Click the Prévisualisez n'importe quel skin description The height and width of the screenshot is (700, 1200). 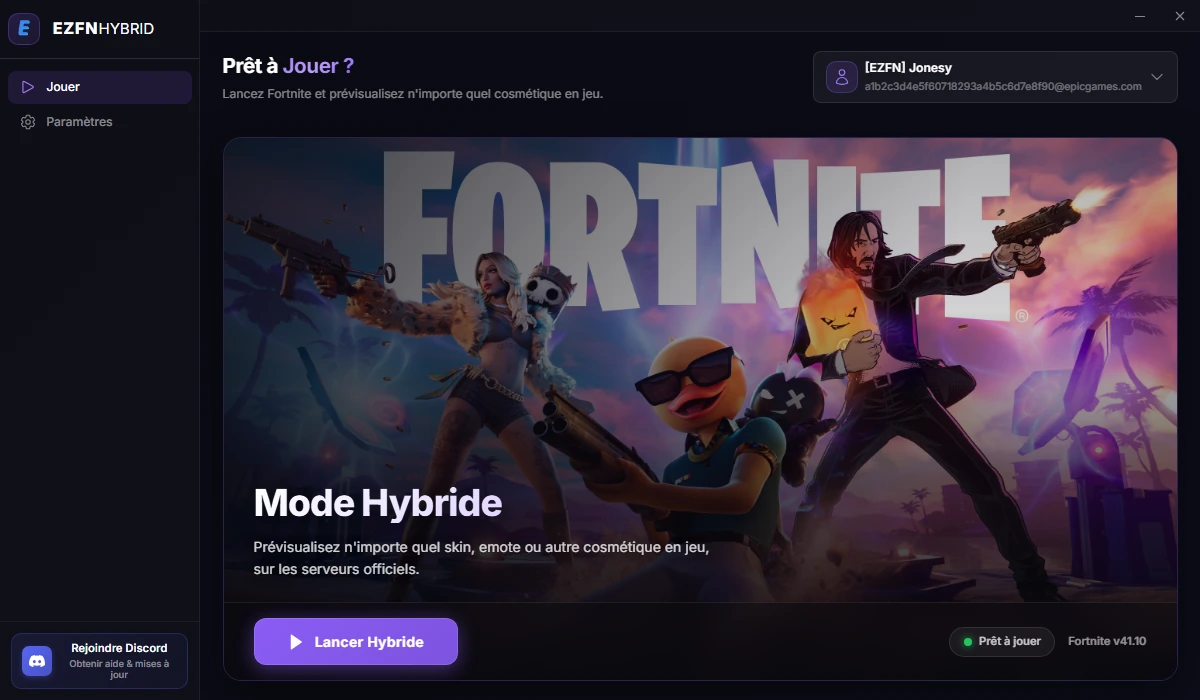481,559
